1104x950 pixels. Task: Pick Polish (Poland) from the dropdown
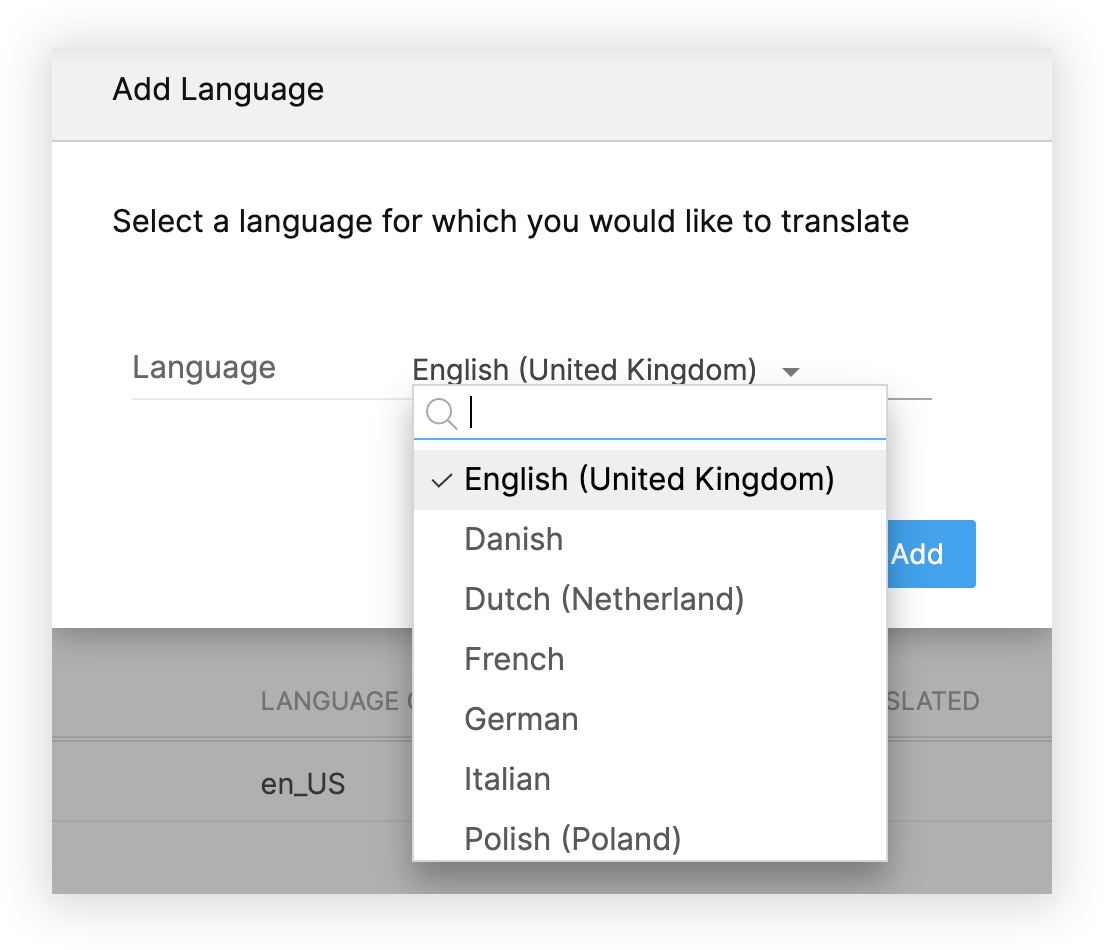[572, 838]
